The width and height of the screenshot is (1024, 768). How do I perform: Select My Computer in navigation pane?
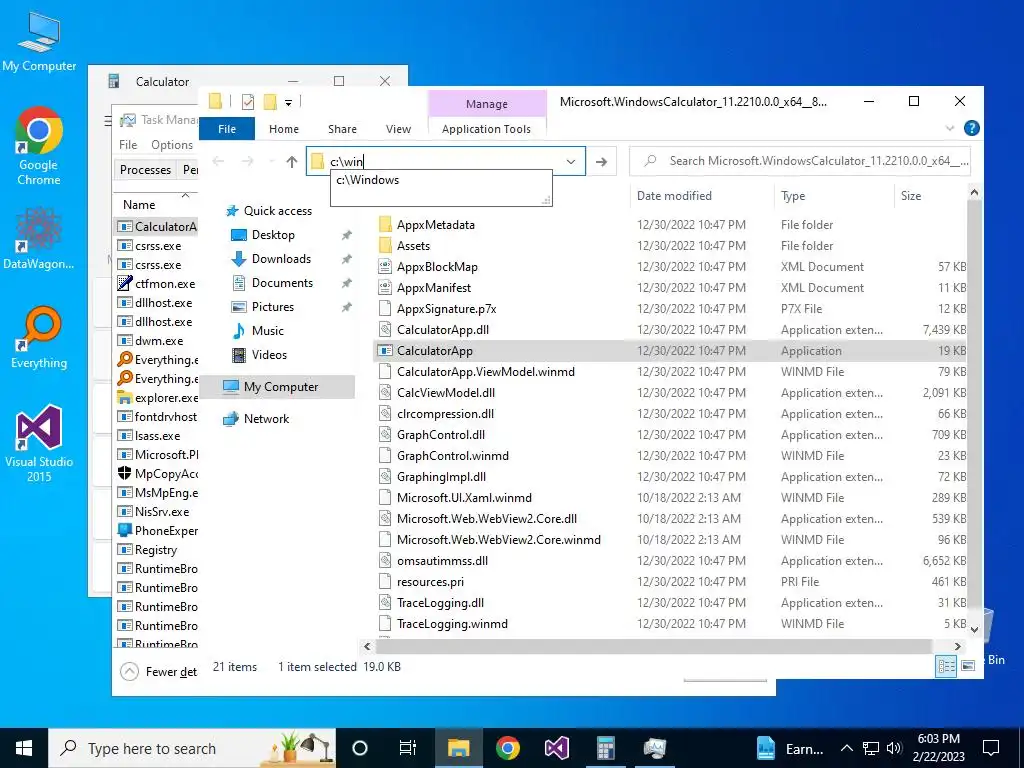(281, 387)
